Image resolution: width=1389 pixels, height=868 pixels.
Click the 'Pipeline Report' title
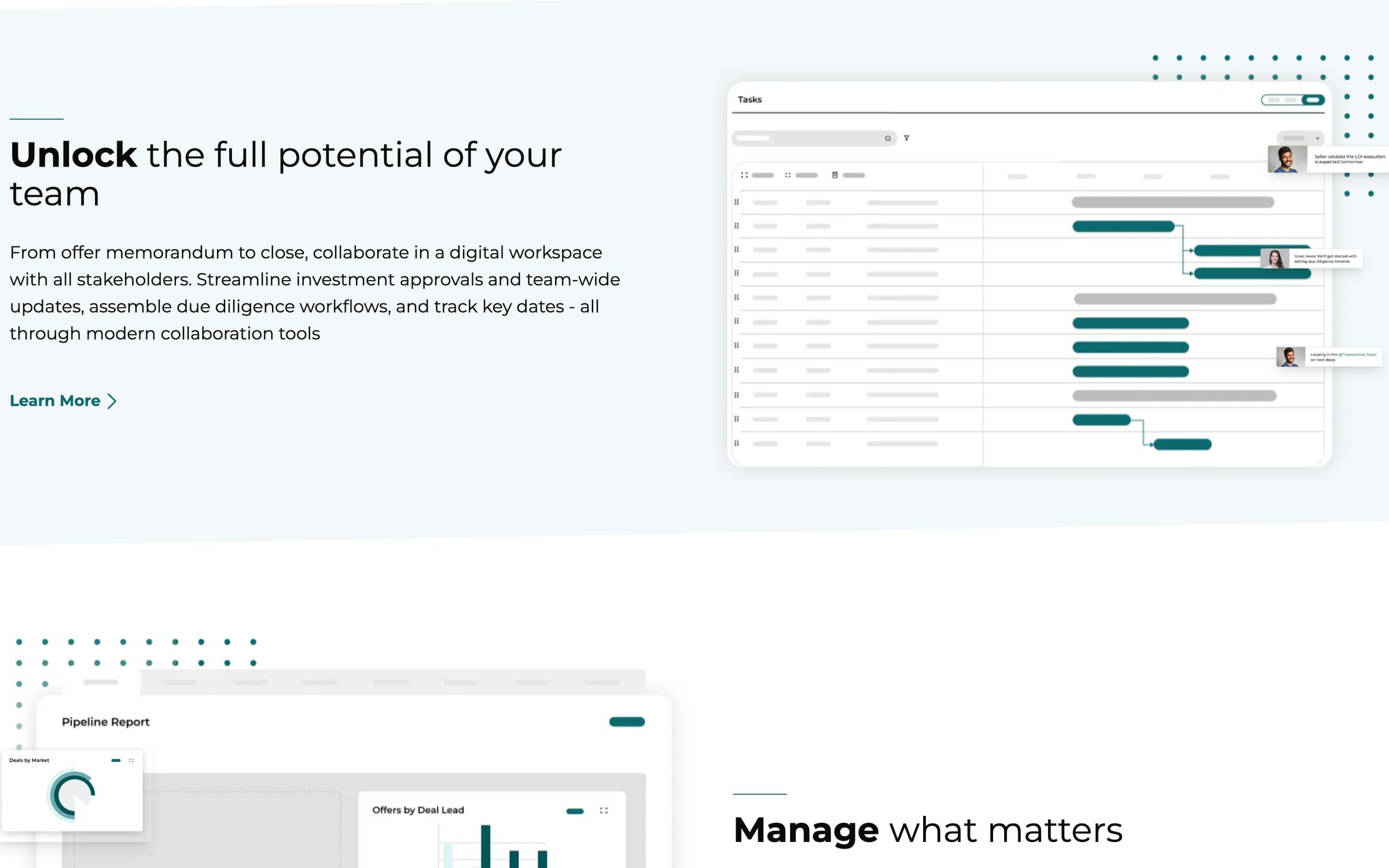105,722
